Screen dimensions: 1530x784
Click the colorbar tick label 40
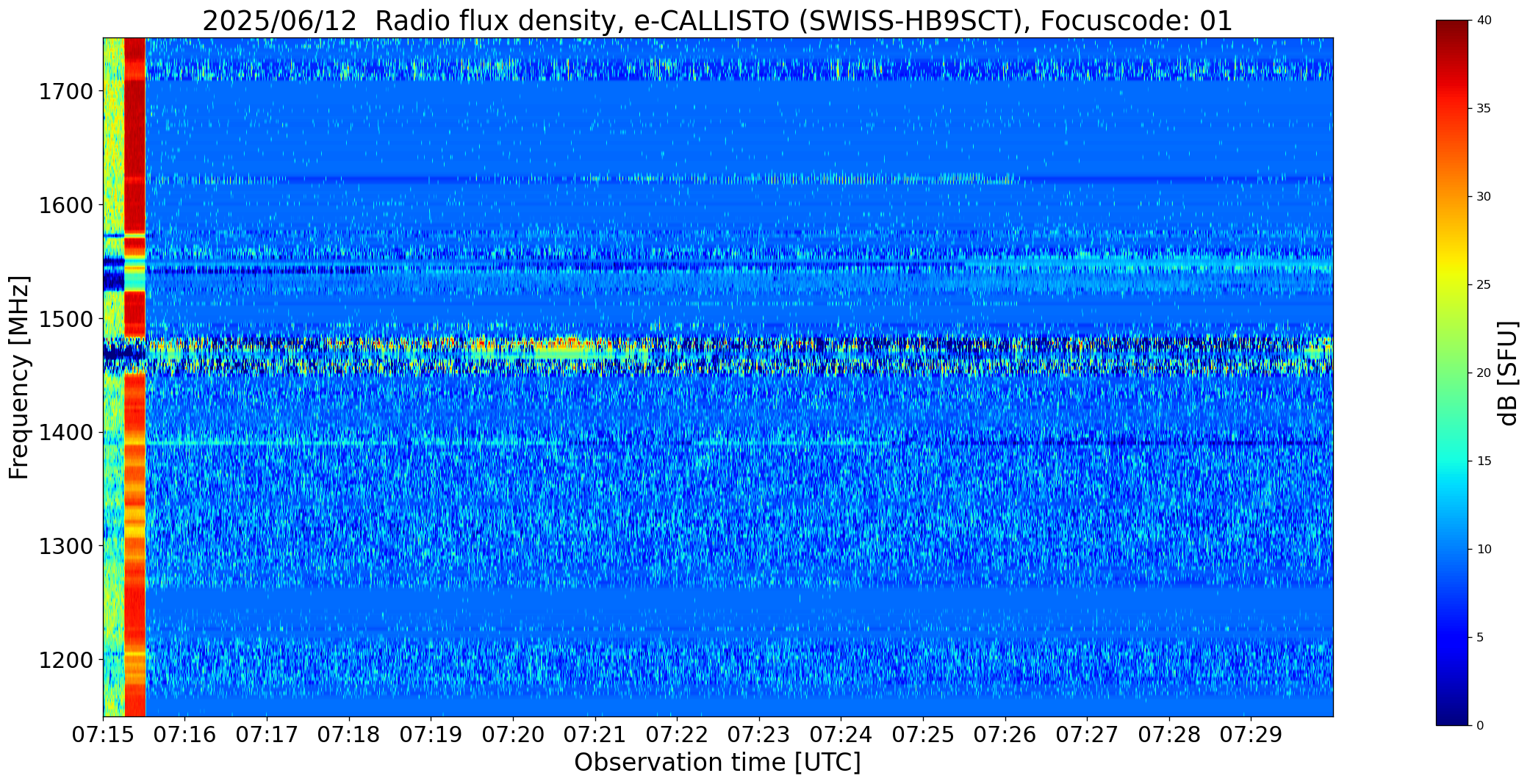click(x=1484, y=21)
